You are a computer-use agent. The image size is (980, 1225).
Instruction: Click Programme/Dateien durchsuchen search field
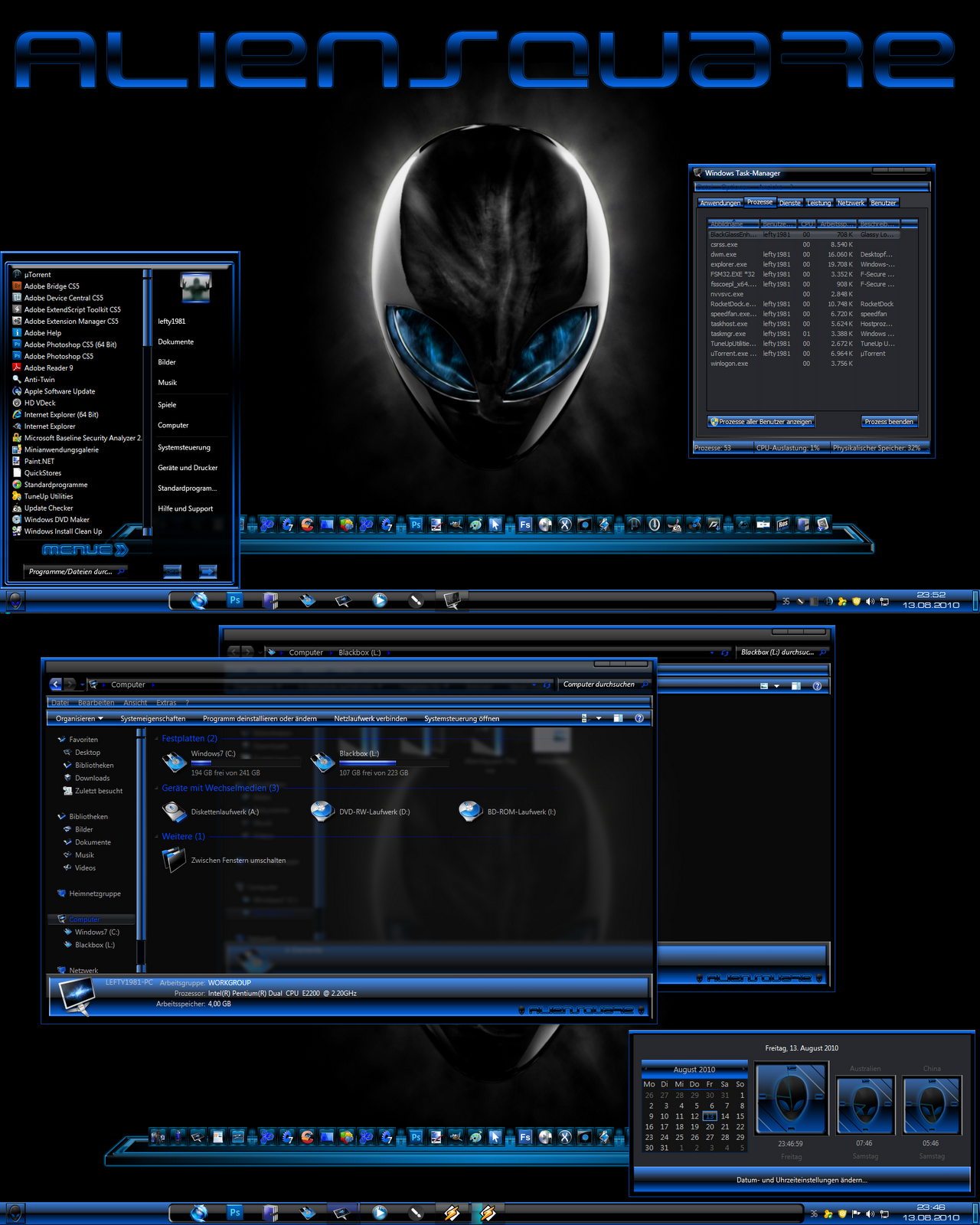coord(77,571)
